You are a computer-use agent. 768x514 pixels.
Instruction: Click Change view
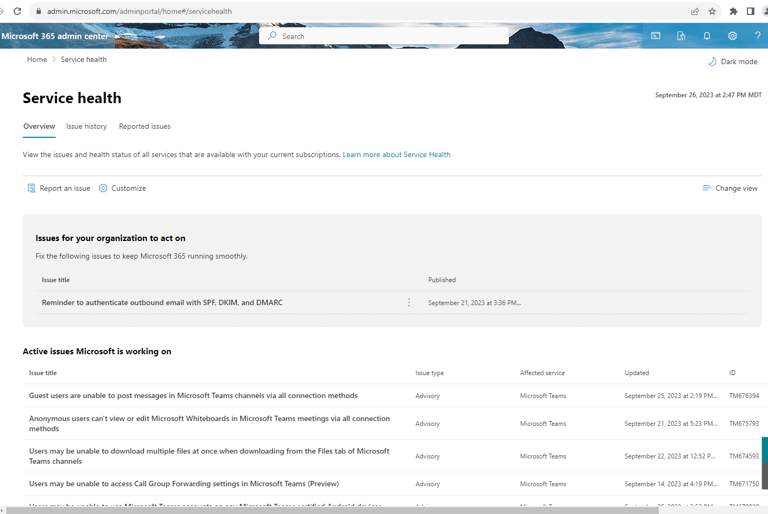point(730,188)
